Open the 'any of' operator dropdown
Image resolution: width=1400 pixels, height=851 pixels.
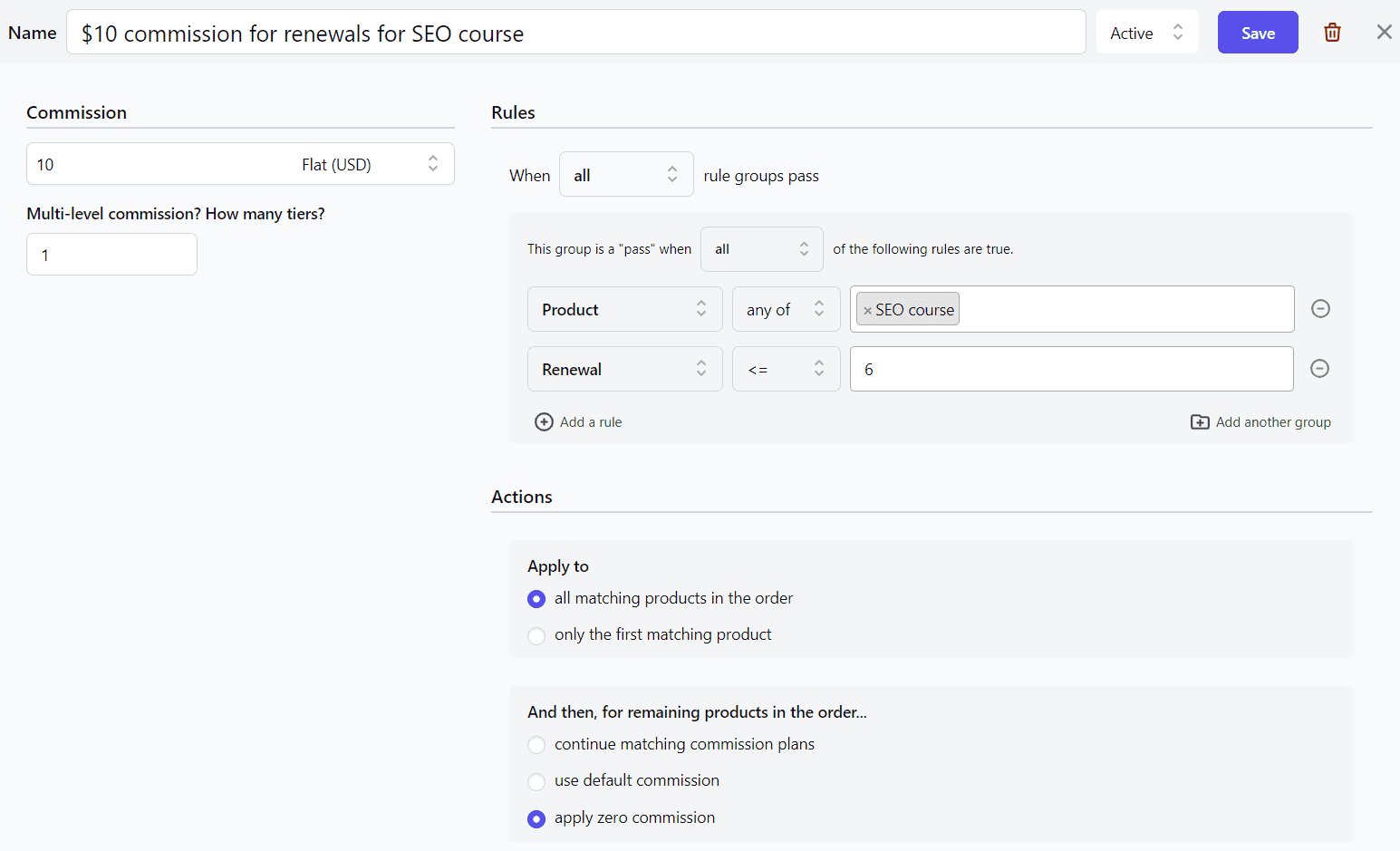click(x=786, y=309)
